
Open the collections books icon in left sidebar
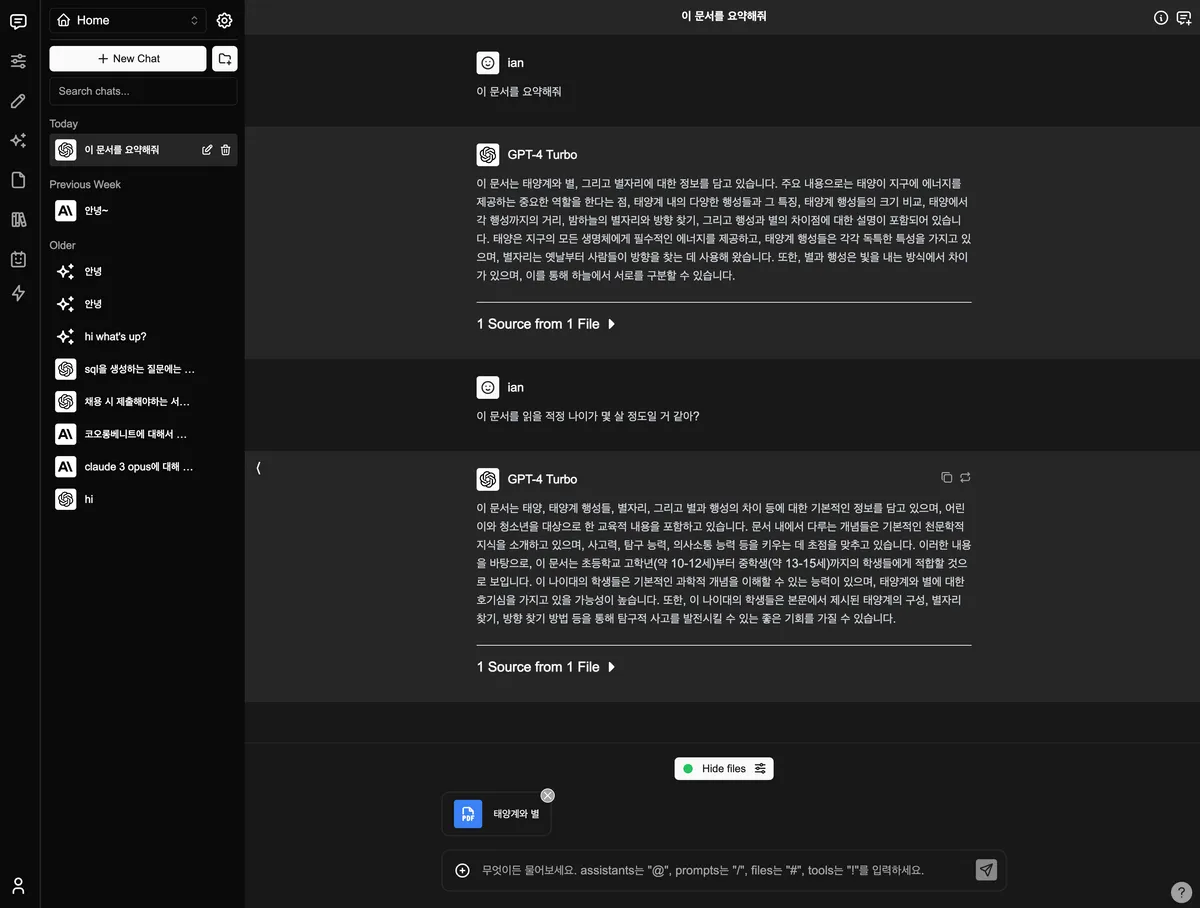click(x=18, y=220)
